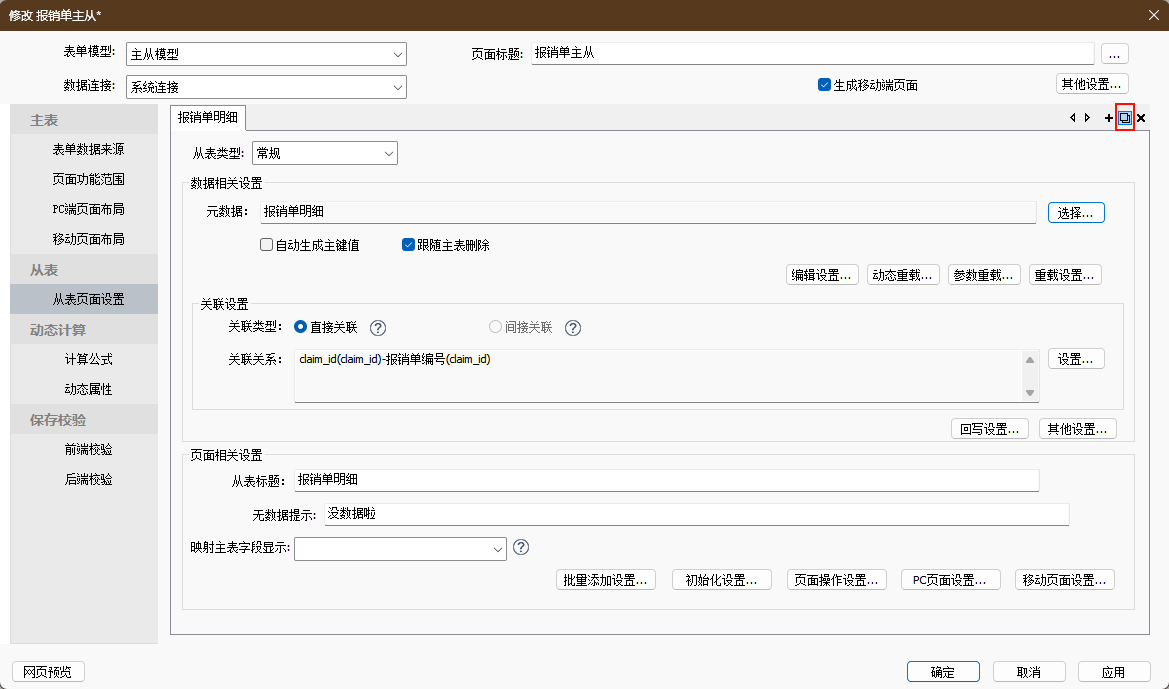This screenshot has height=689, width=1169.
Task: Click the 回写设置 button
Action: click(x=989, y=429)
